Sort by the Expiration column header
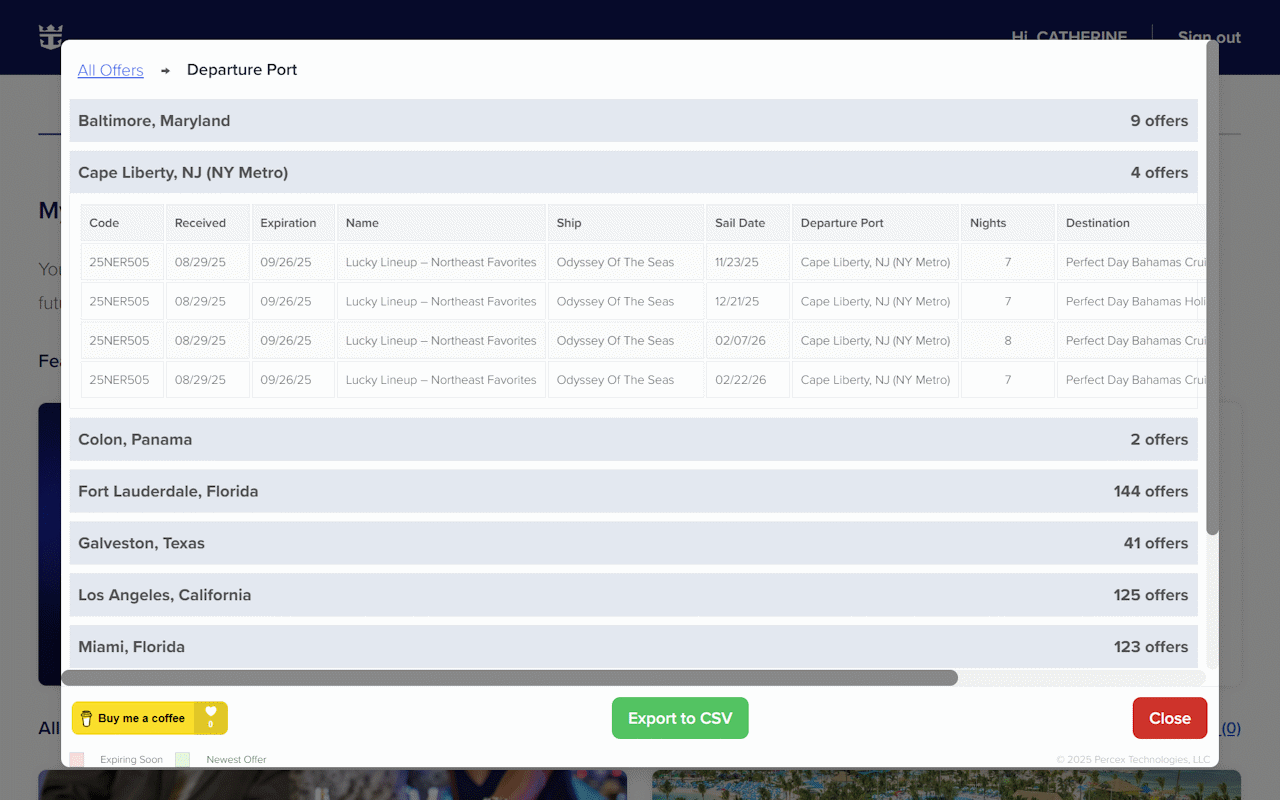The width and height of the screenshot is (1280, 800). click(x=293, y=223)
